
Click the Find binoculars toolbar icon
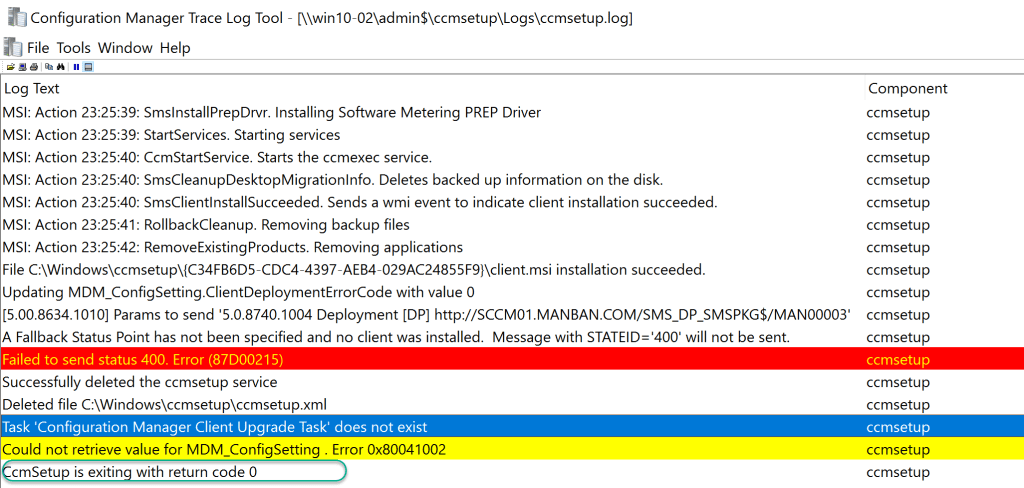coord(60,67)
